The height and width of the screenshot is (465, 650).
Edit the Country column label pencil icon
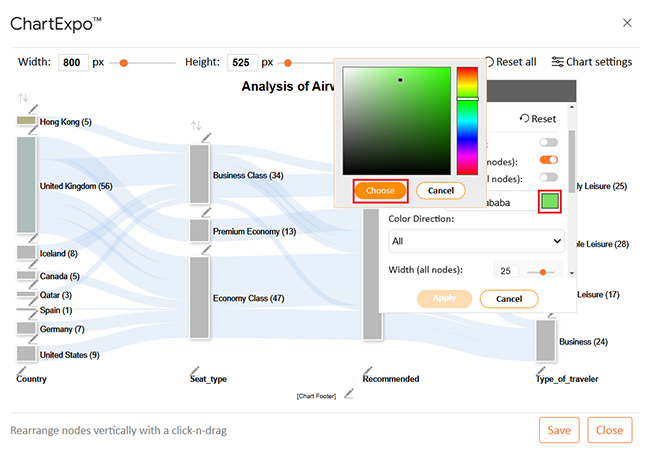pyautogui.click(x=21, y=370)
